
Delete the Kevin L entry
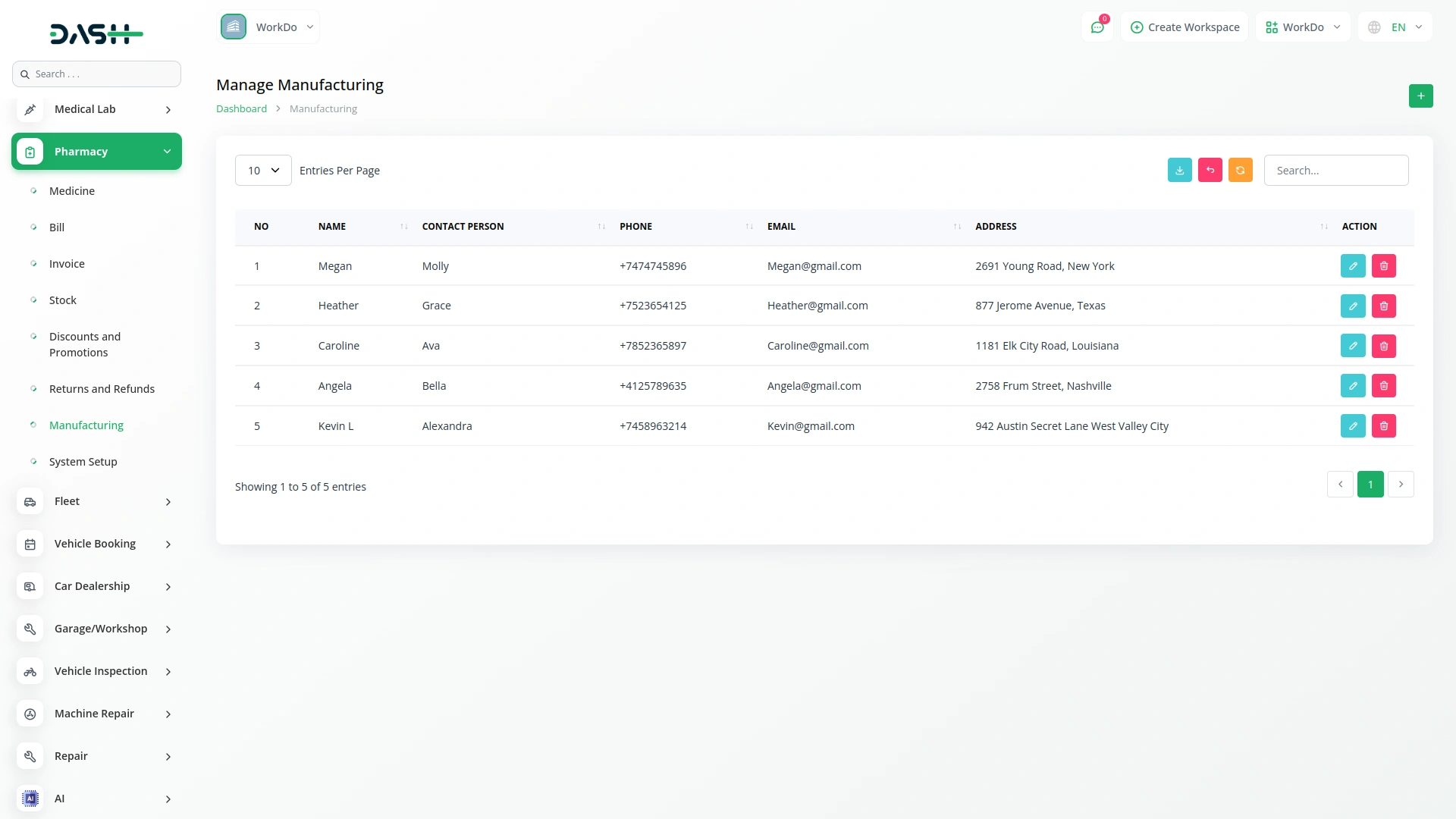(1383, 426)
